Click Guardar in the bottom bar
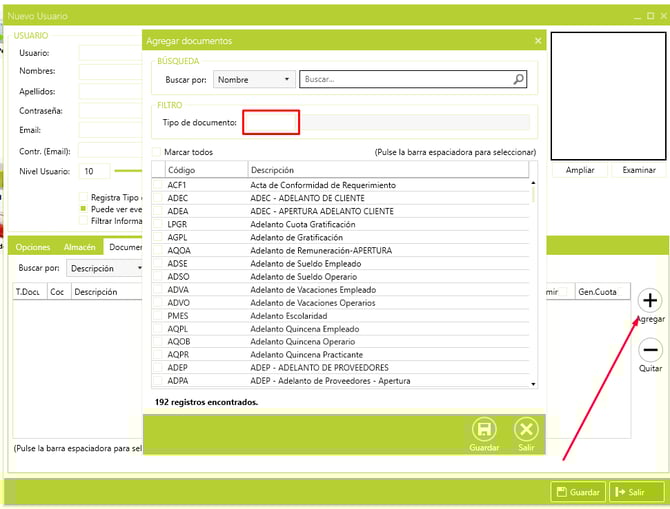 [x=578, y=492]
